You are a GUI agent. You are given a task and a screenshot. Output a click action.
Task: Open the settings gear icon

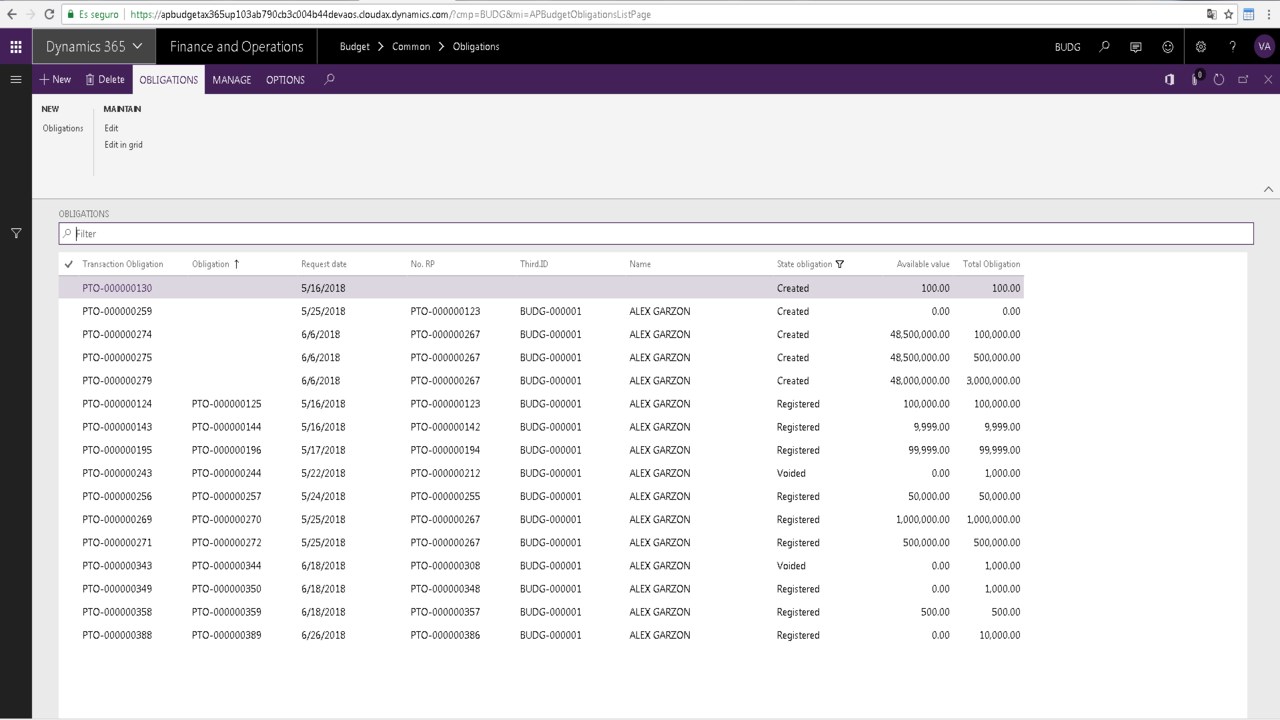pos(1201,47)
